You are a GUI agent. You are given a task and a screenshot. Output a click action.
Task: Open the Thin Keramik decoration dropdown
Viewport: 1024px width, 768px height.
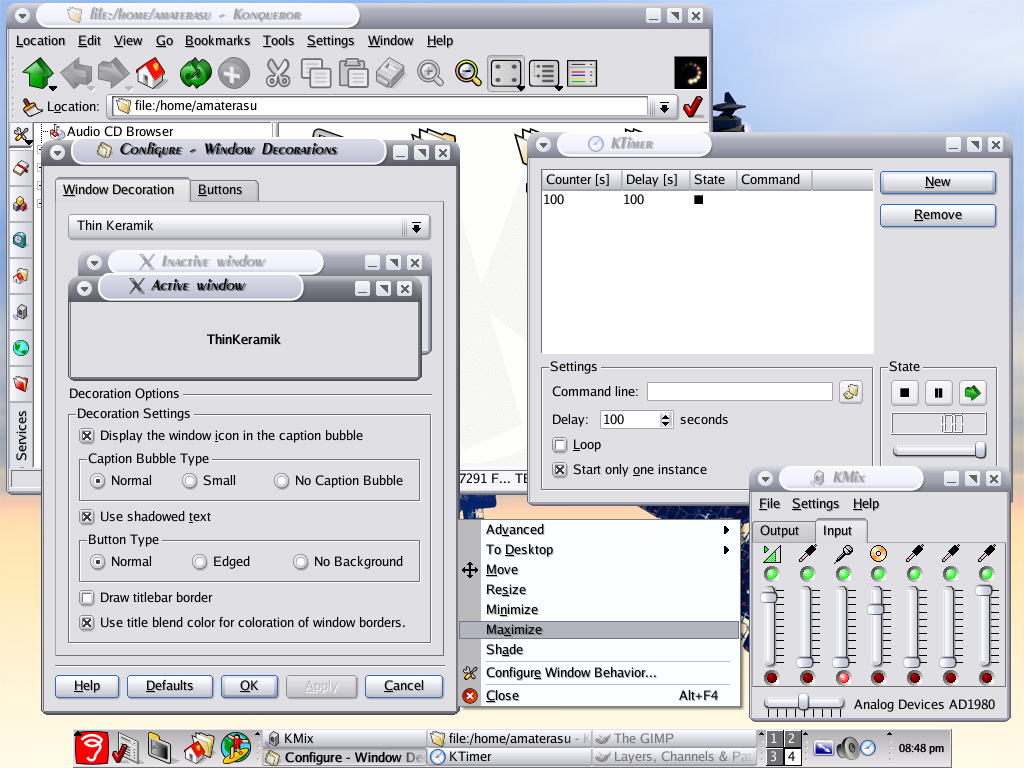249,226
